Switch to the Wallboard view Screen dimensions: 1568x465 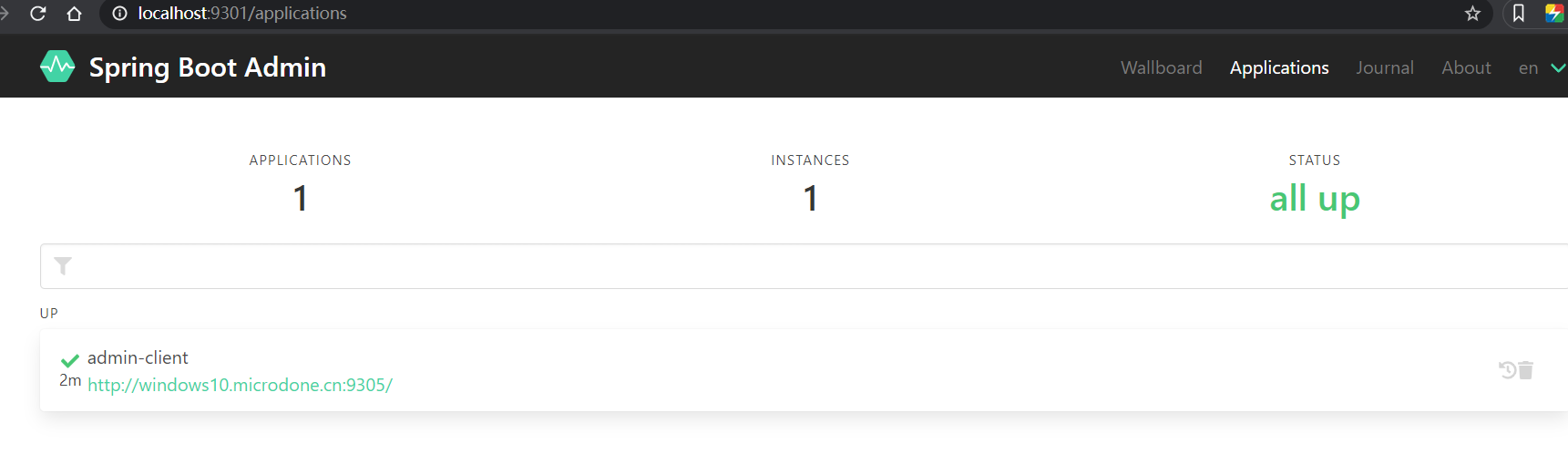[x=1161, y=67]
